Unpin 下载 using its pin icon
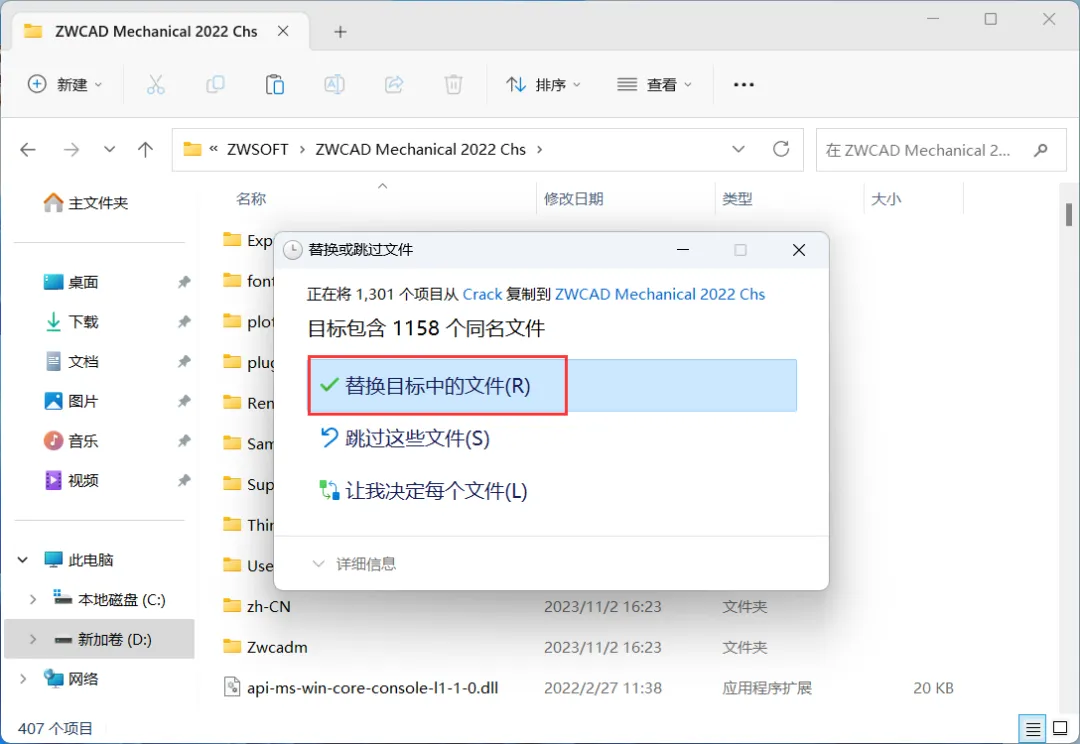Screen dimensions: 1080x744 click(x=184, y=322)
